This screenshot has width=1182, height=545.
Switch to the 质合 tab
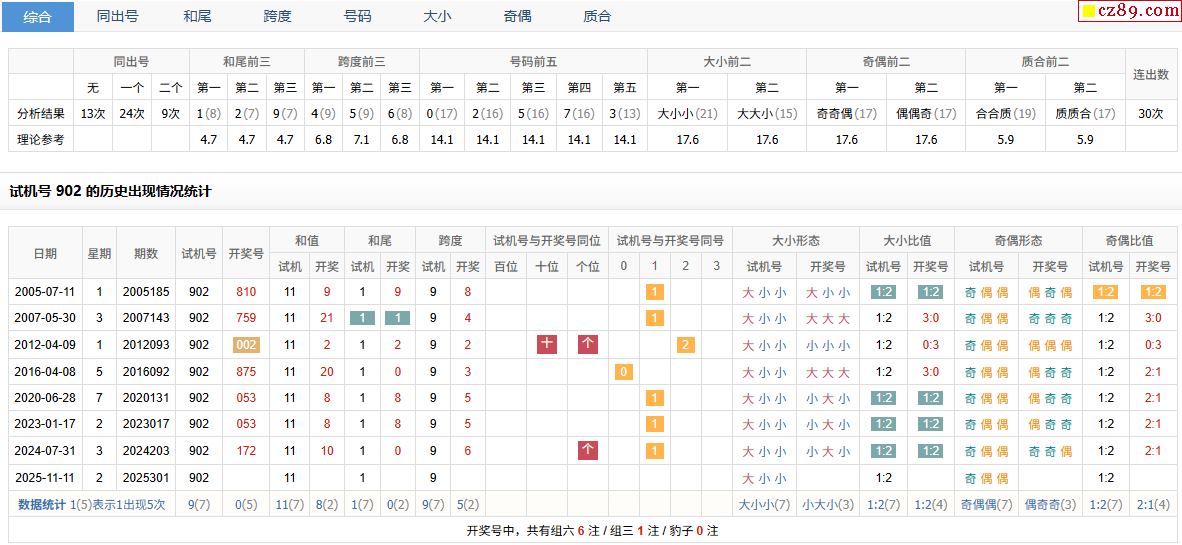click(x=597, y=16)
